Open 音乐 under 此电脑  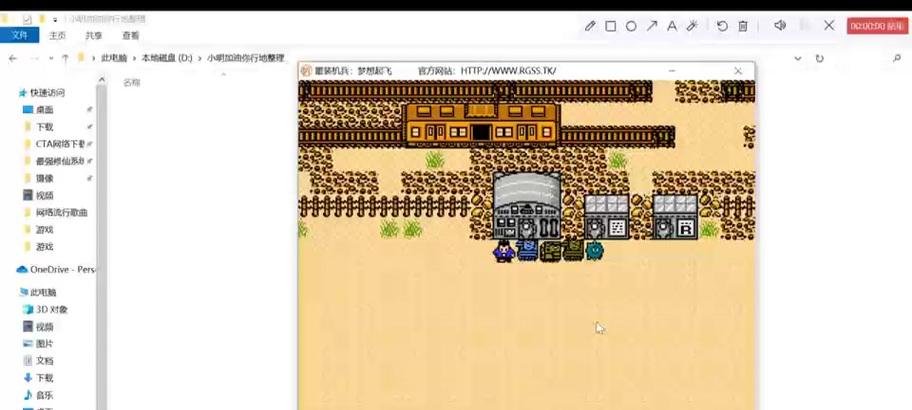[45, 395]
